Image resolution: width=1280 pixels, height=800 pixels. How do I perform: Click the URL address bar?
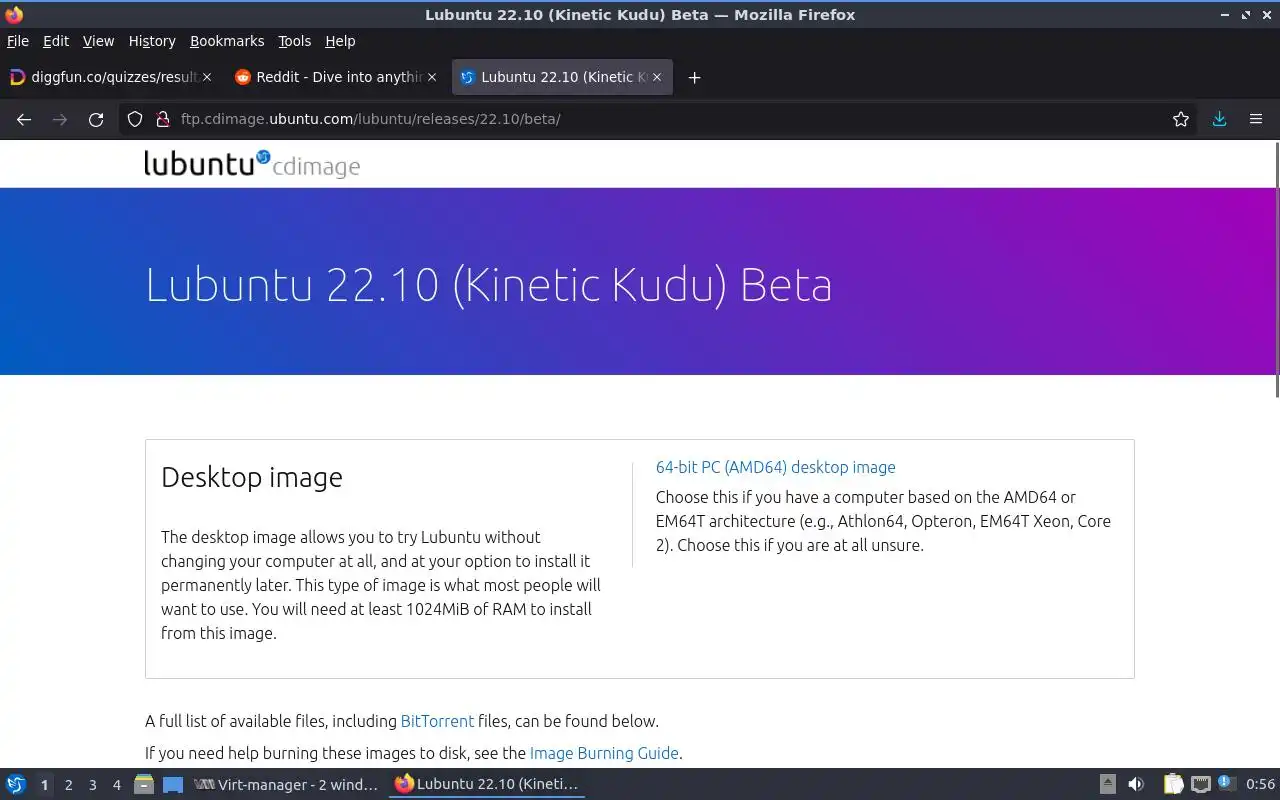660,119
